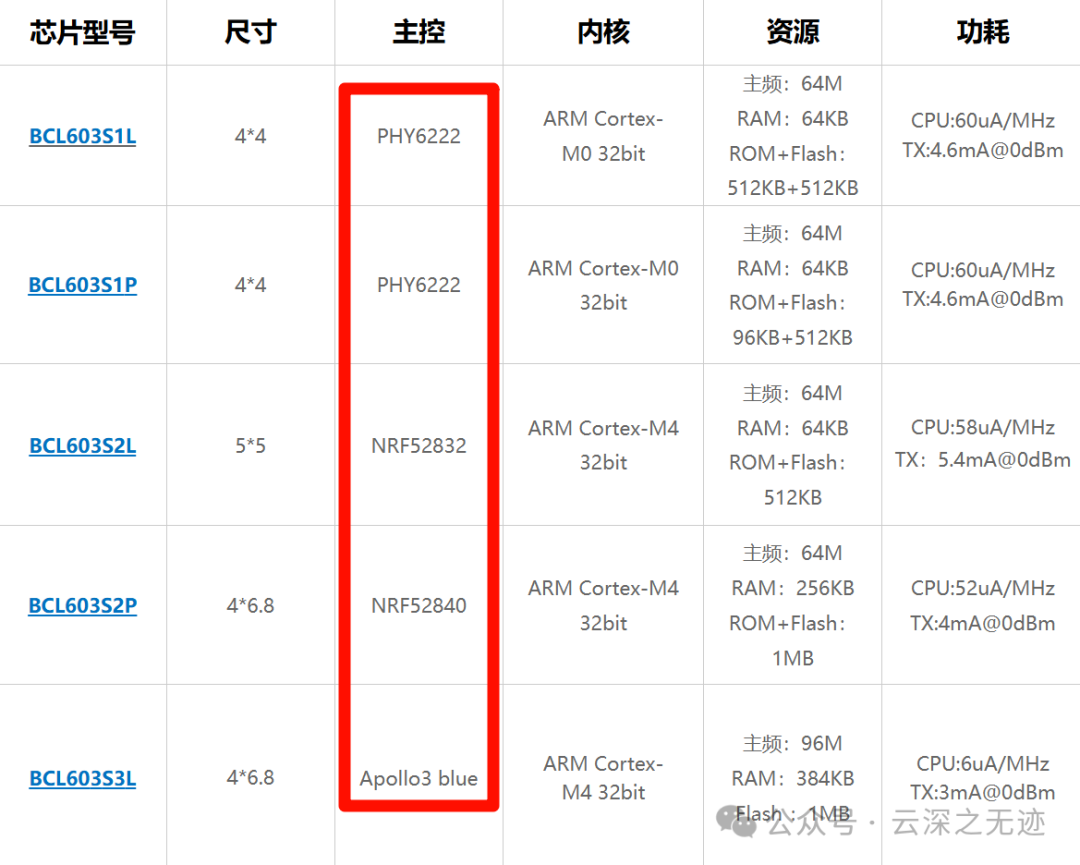Image resolution: width=1080 pixels, height=865 pixels.
Task: Select the 主控 column header
Action: pos(419,32)
